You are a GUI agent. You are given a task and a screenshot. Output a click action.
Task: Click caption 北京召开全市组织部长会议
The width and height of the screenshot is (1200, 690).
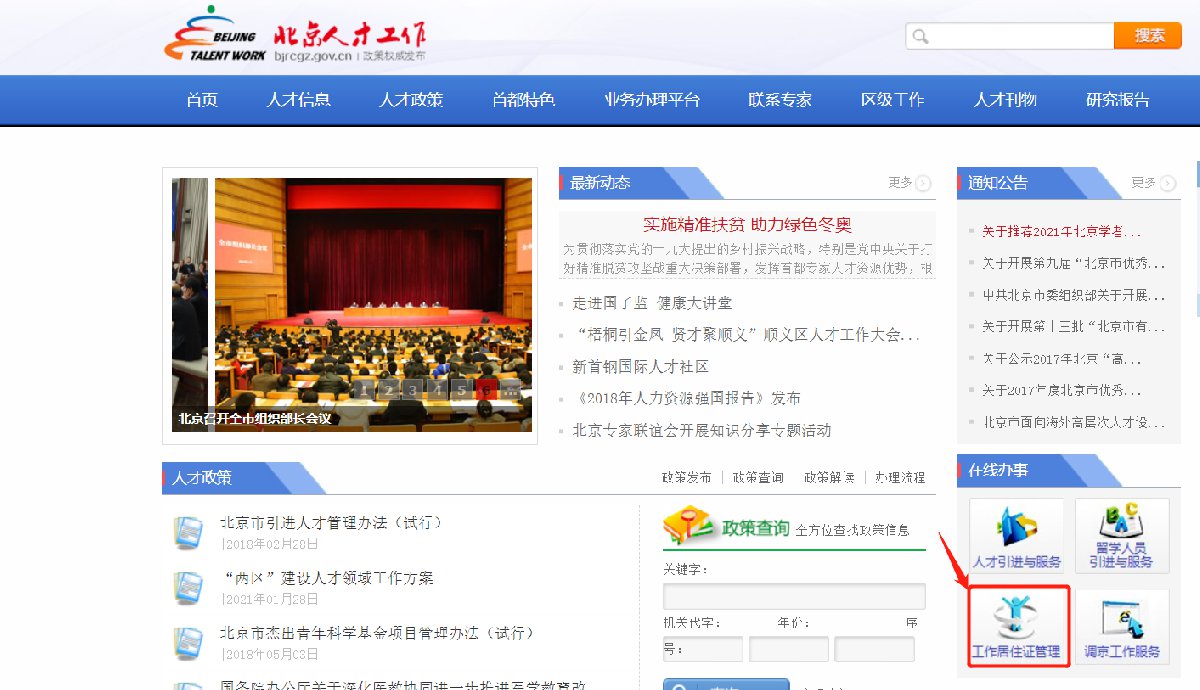click(x=255, y=419)
